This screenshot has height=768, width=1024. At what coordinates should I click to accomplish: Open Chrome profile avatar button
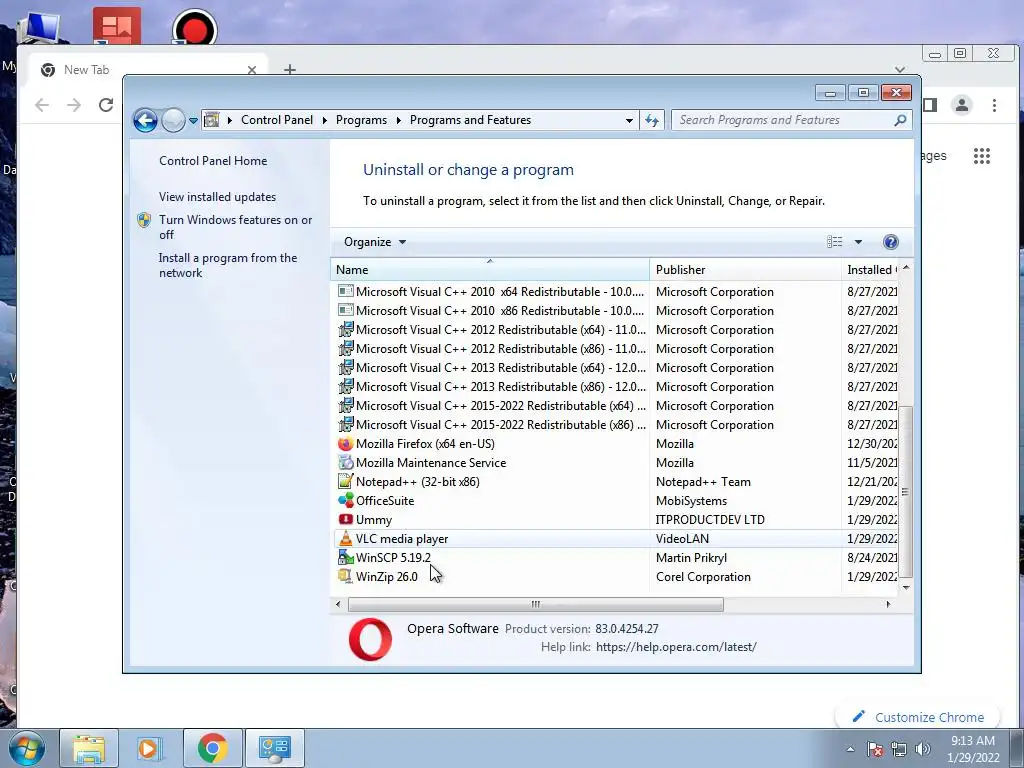pos(961,105)
